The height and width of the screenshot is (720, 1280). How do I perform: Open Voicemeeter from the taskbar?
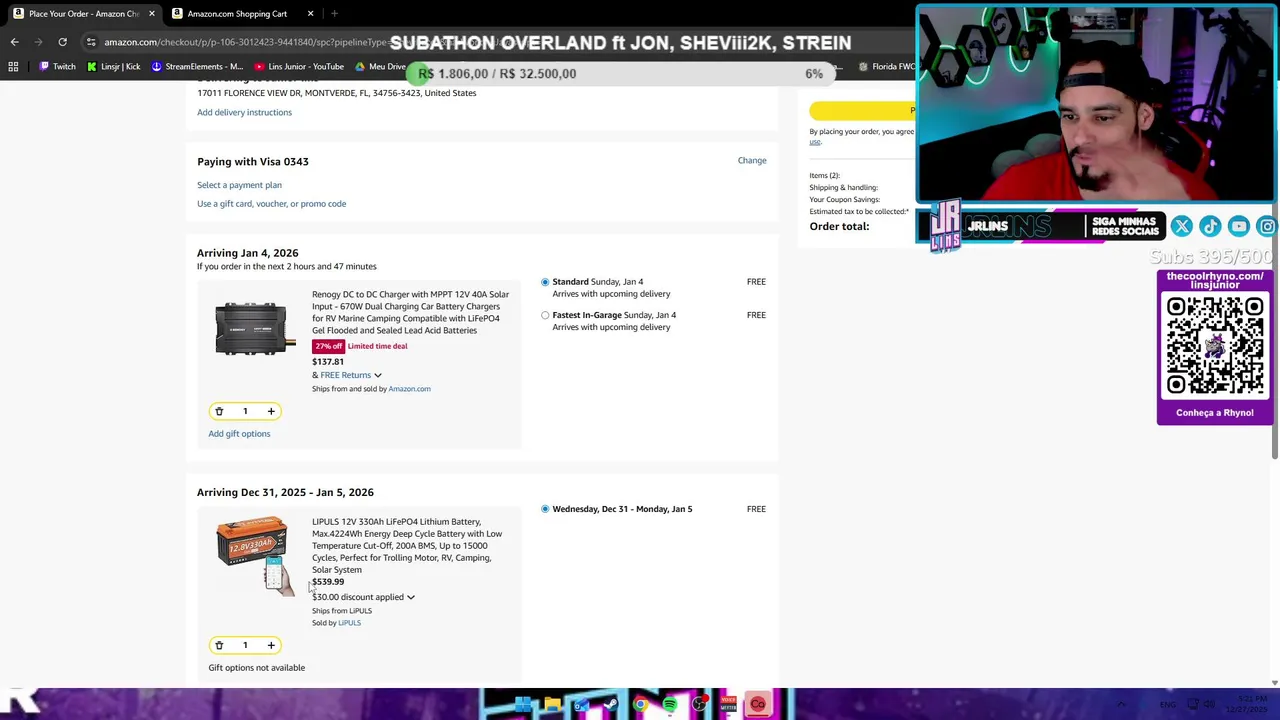click(728, 705)
